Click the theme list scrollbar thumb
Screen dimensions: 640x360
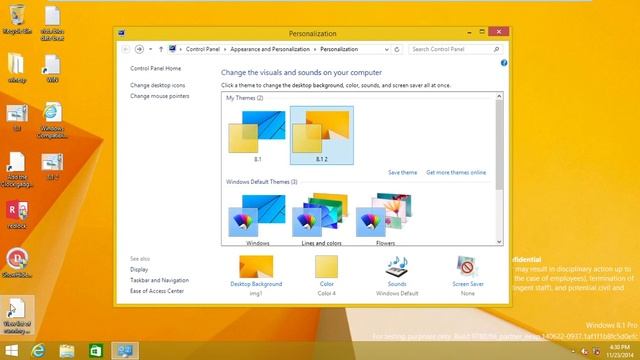pos(499,145)
